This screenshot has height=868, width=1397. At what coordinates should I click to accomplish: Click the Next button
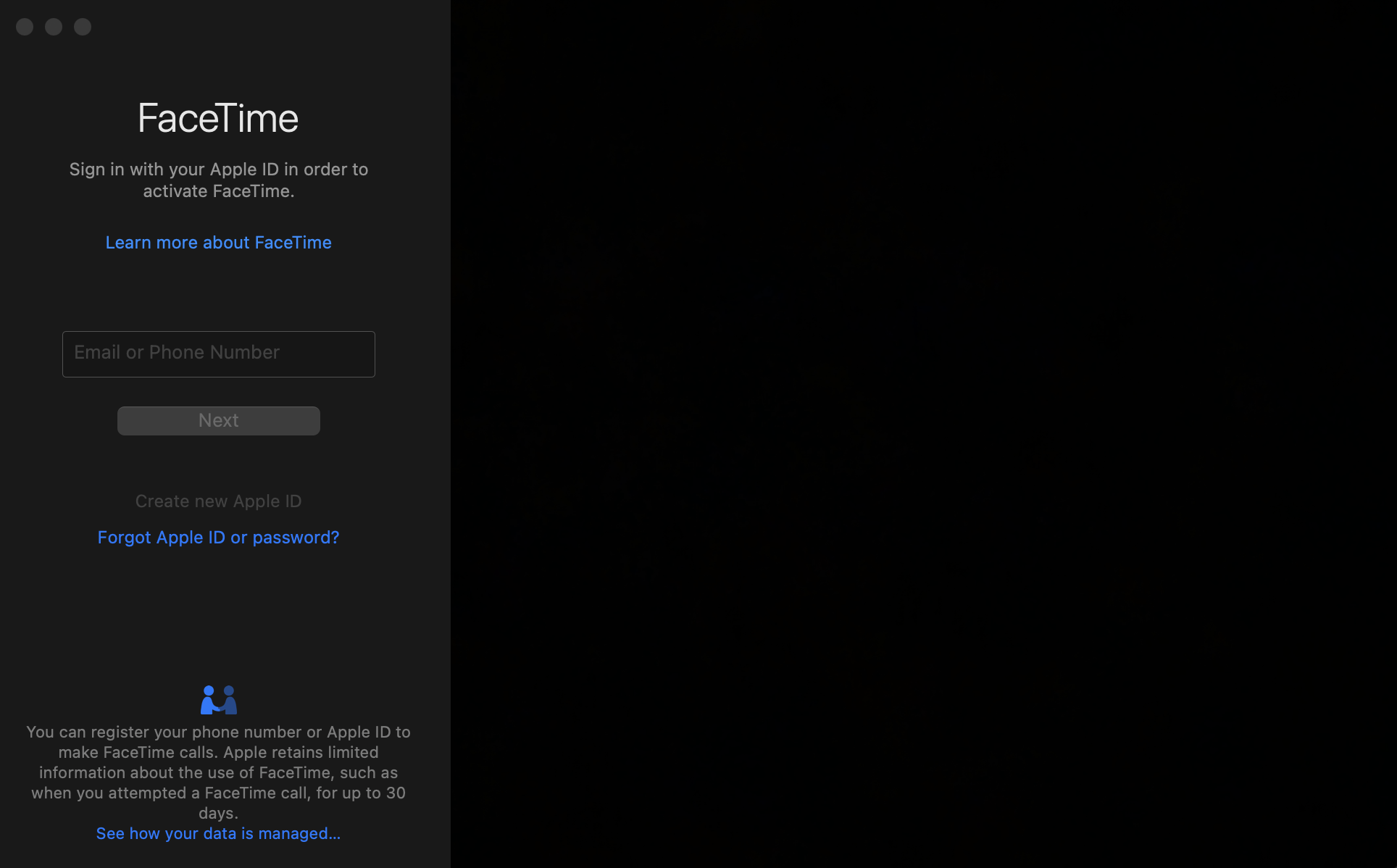[x=218, y=420]
